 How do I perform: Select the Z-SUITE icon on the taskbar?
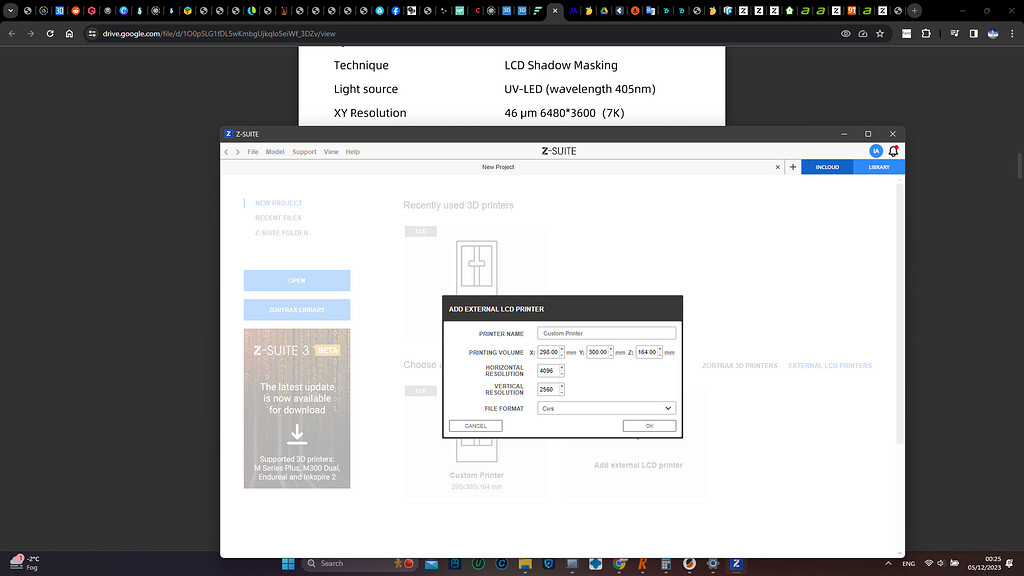pos(736,563)
